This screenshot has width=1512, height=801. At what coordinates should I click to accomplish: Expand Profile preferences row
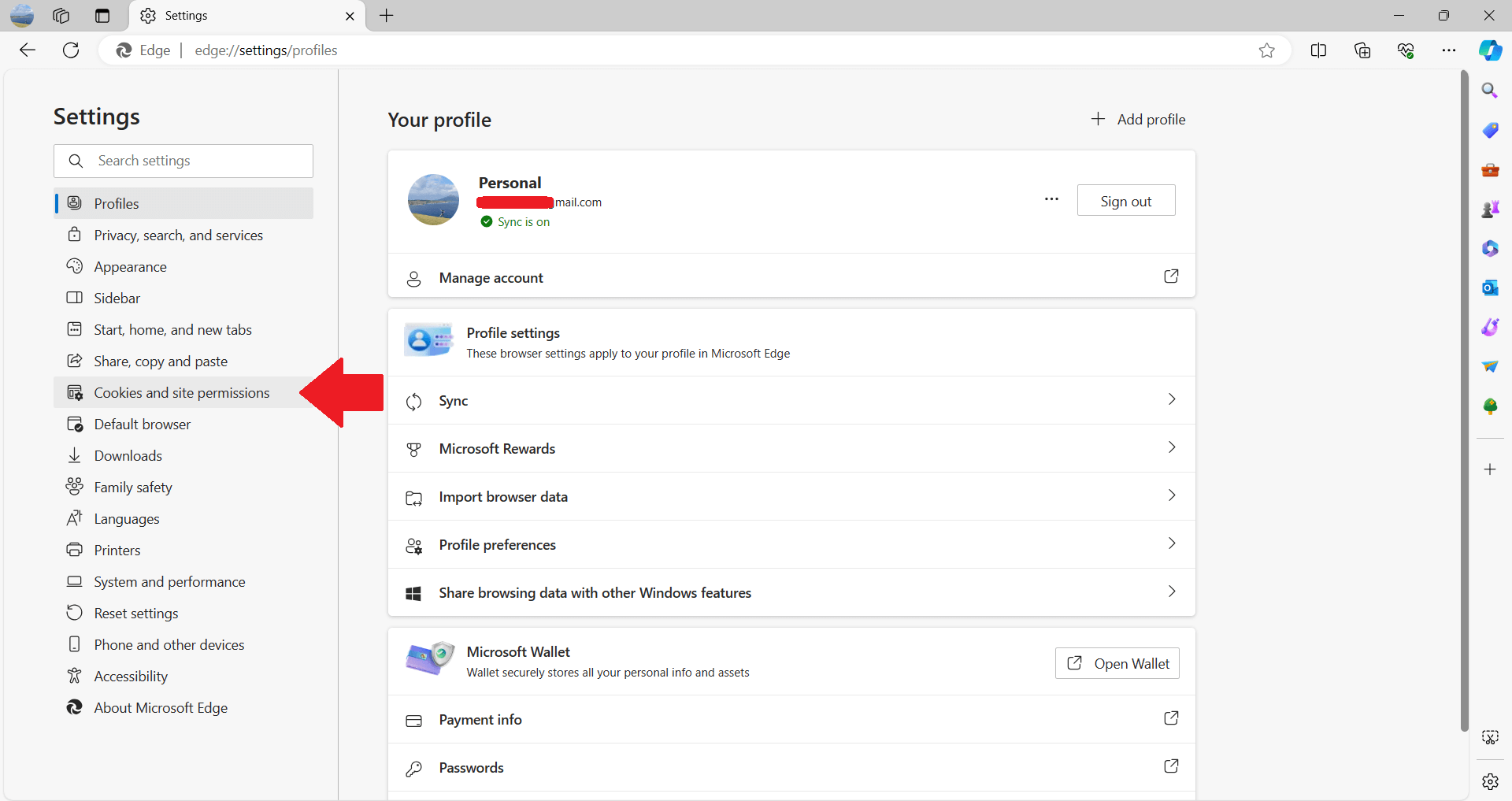pyautogui.click(x=791, y=544)
